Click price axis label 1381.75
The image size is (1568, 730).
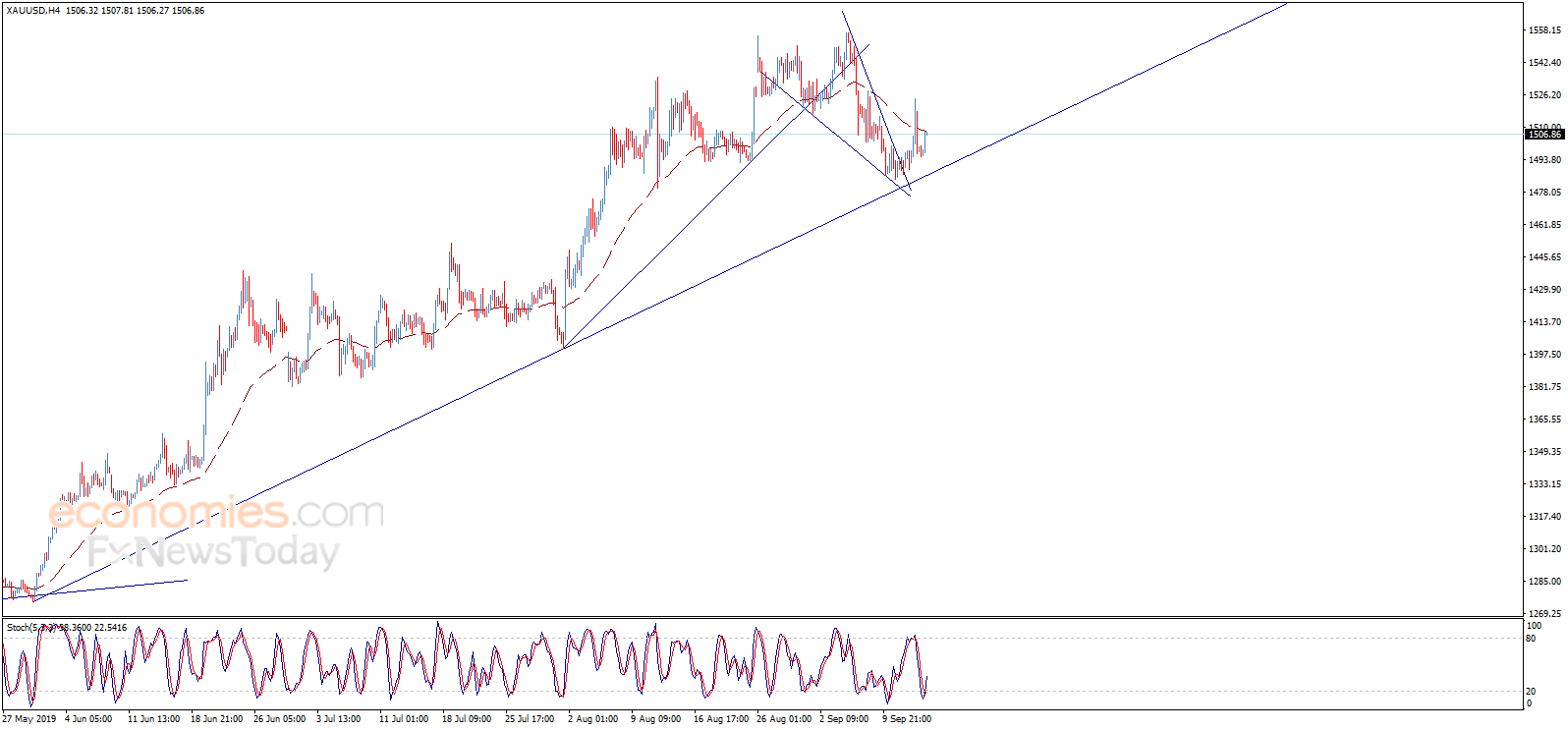(x=1544, y=387)
